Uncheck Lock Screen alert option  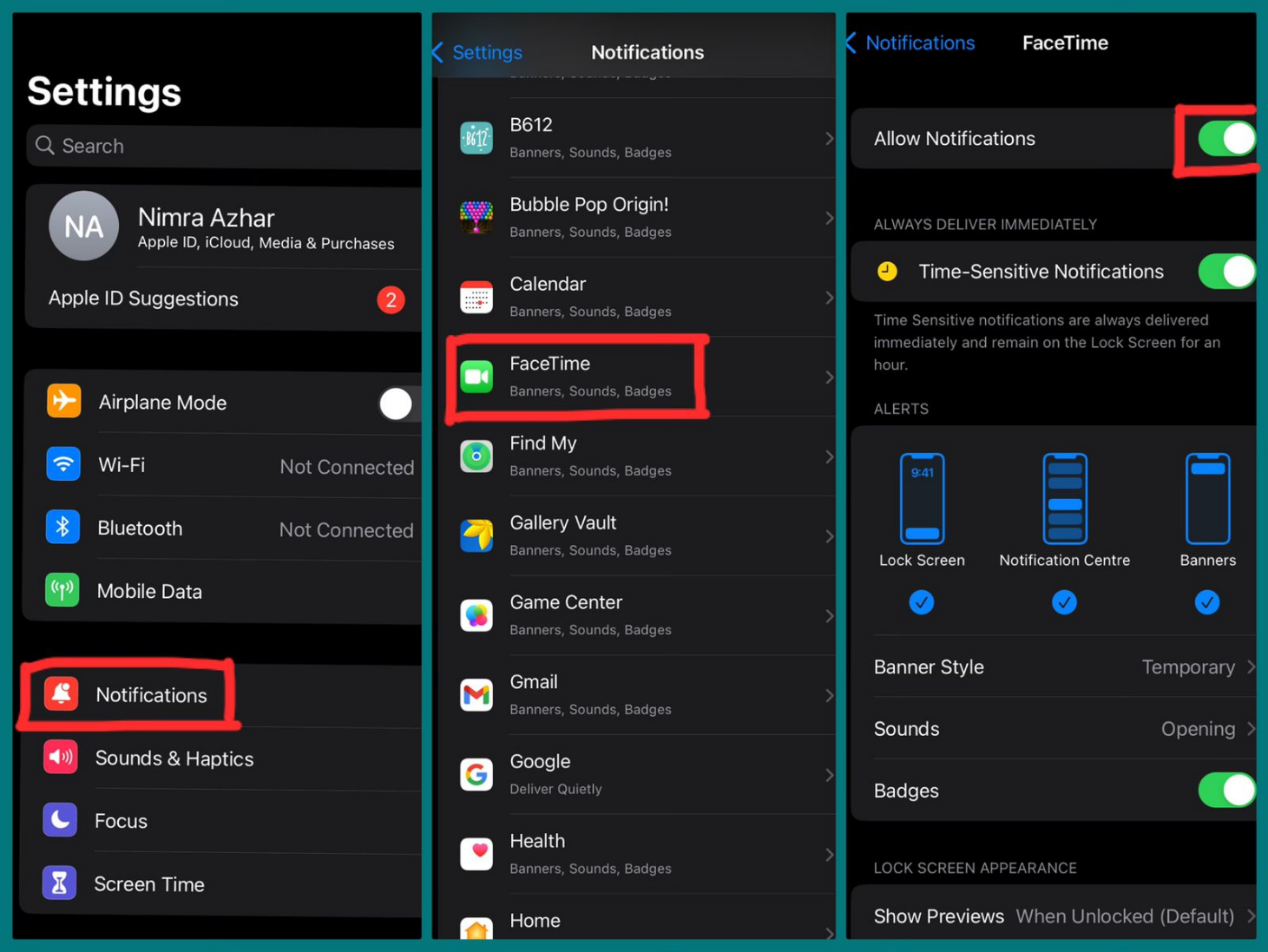(921, 602)
